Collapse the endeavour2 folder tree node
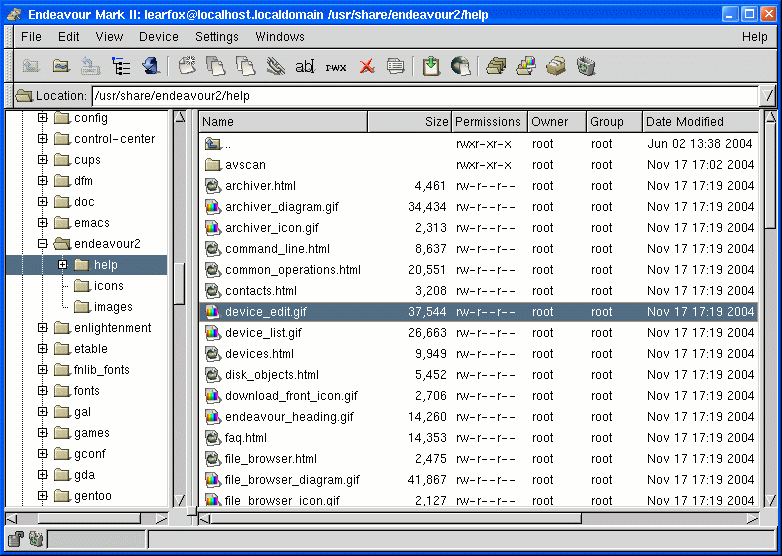The height and width of the screenshot is (556, 782). click(x=43, y=244)
